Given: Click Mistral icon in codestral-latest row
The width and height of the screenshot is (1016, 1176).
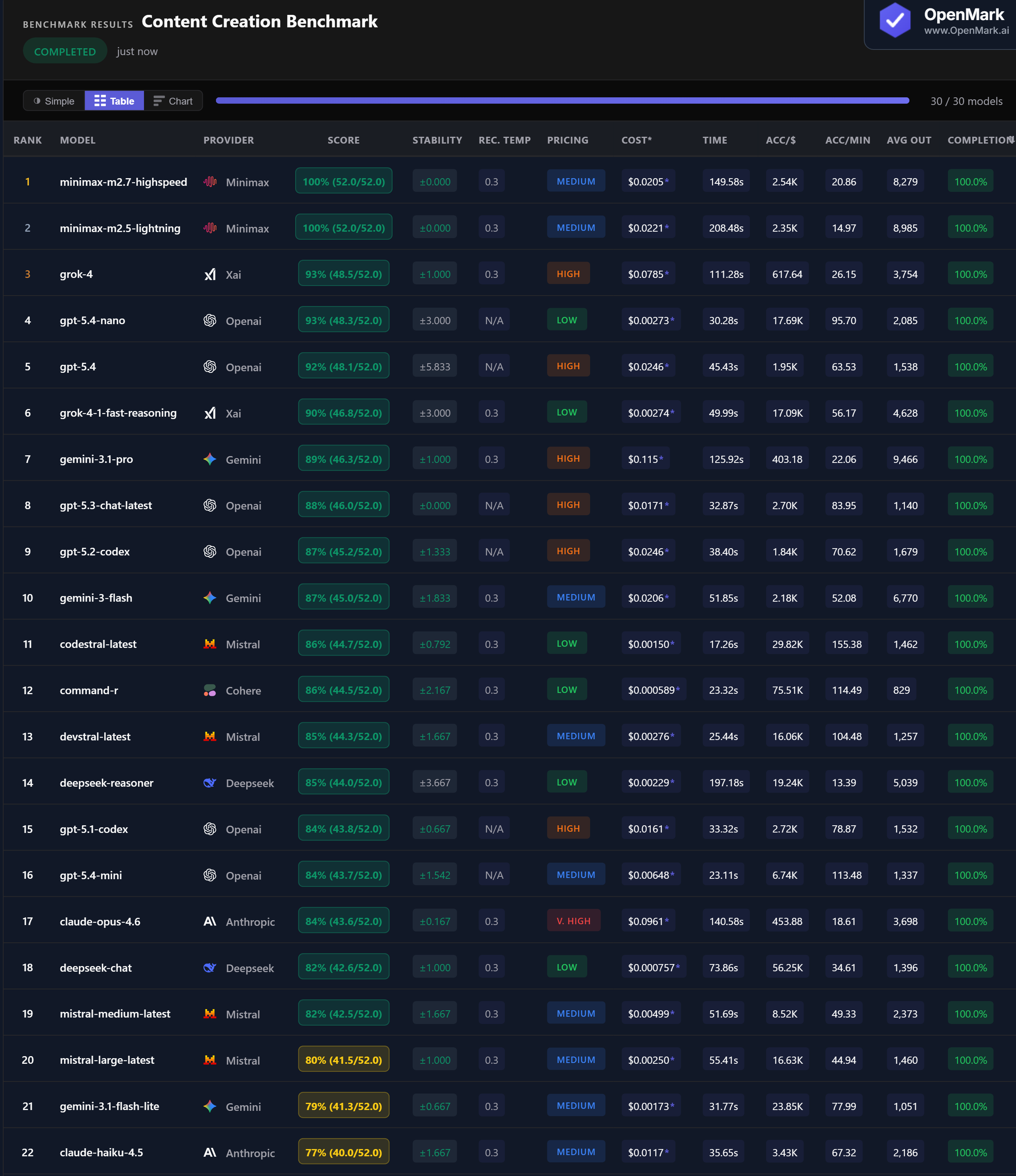Looking at the screenshot, I should (210, 644).
